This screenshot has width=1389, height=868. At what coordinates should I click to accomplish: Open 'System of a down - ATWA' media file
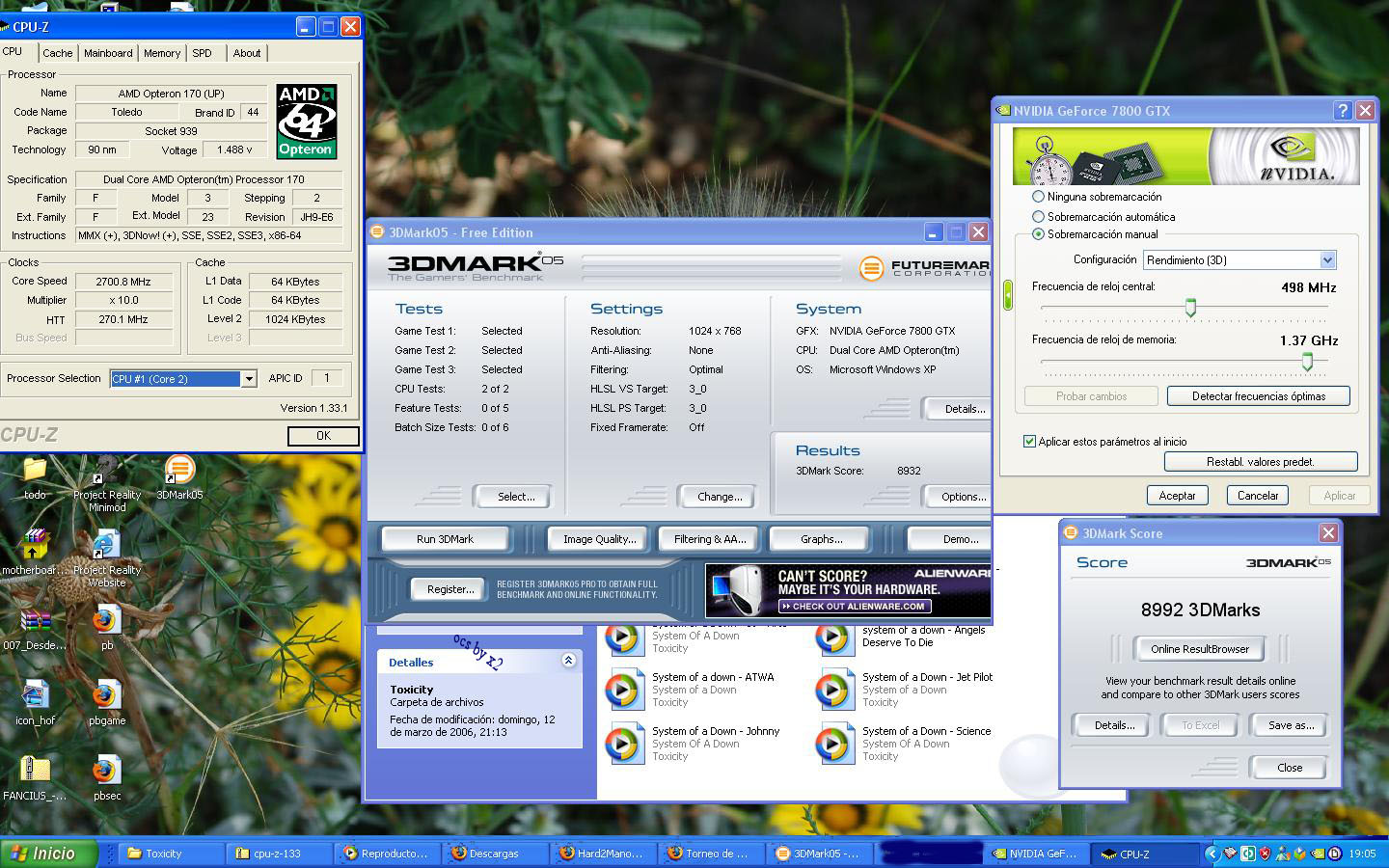coord(624,690)
